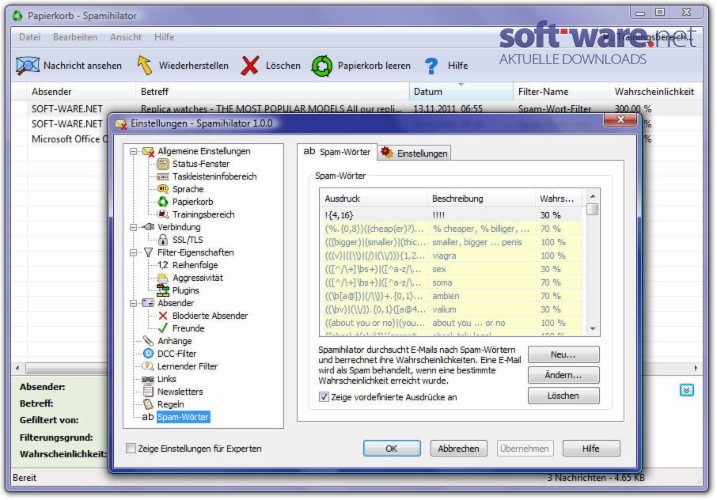This screenshot has width=717, height=500.
Task: Select the Anhänge paperclip icon
Action: [148, 341]
